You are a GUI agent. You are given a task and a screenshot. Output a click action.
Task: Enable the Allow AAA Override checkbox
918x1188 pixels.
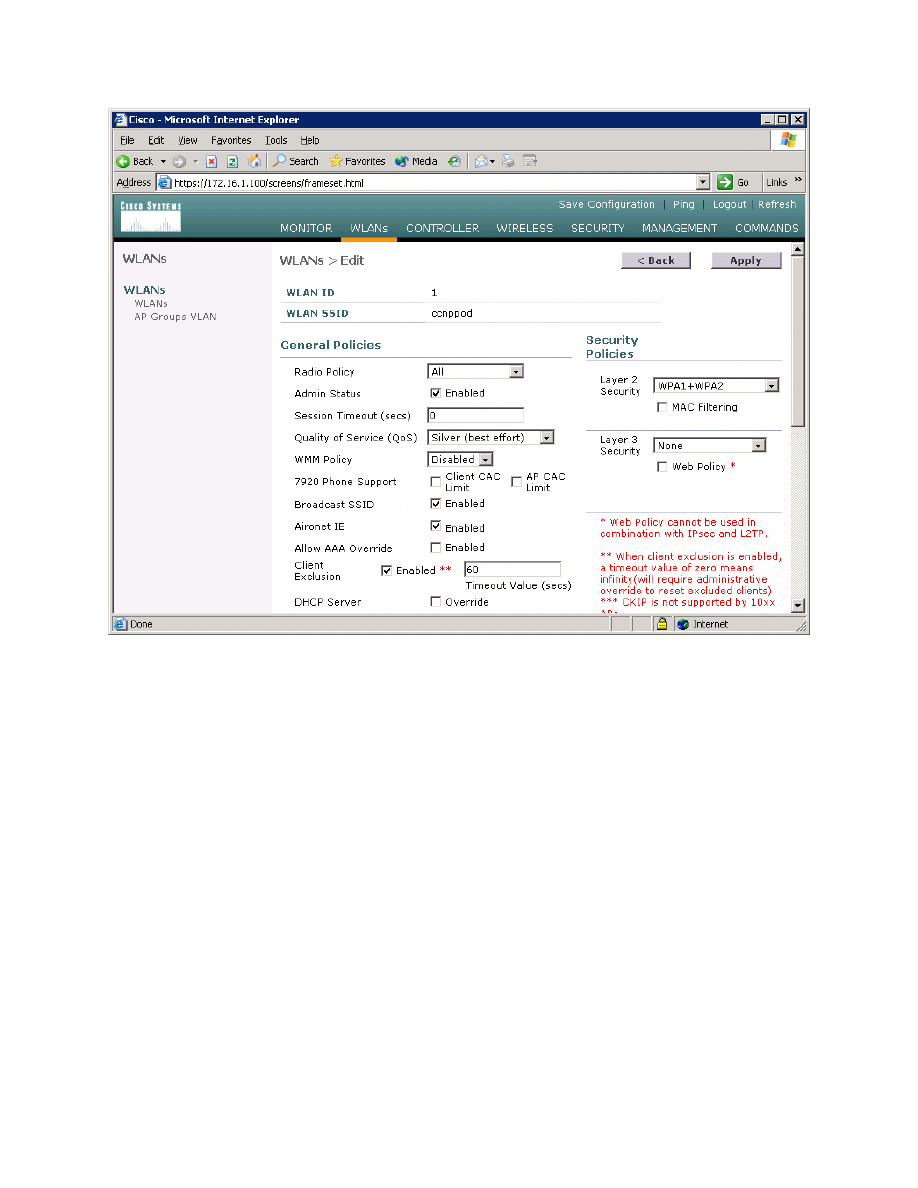click(x=435, y=548)
